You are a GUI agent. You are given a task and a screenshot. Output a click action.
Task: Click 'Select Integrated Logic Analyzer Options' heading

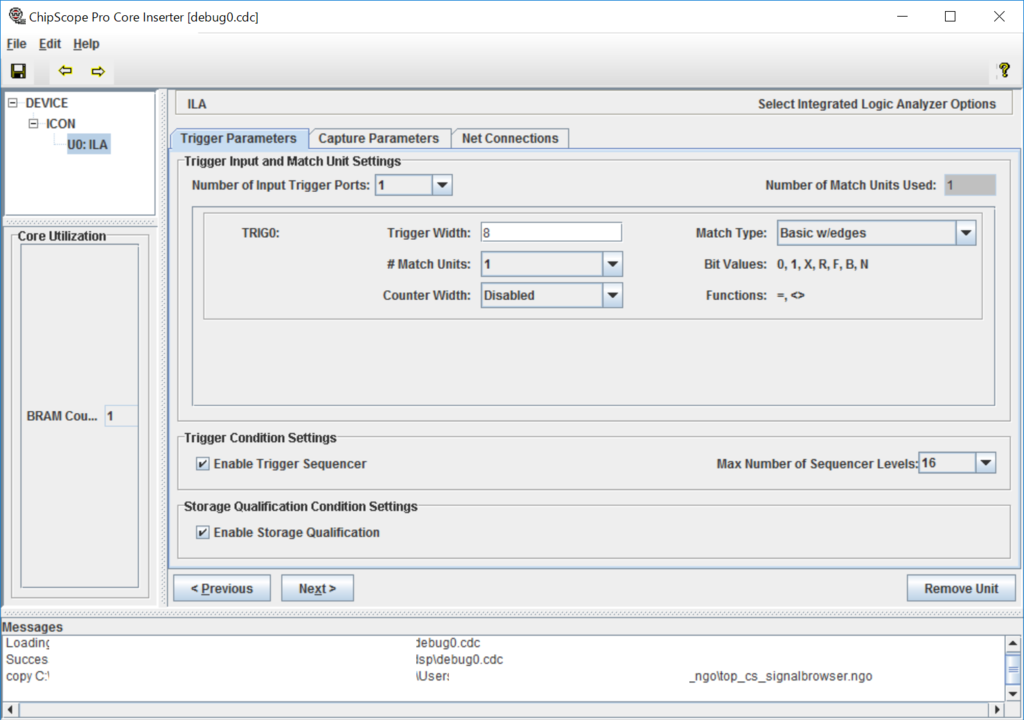[x=876, y=104]
